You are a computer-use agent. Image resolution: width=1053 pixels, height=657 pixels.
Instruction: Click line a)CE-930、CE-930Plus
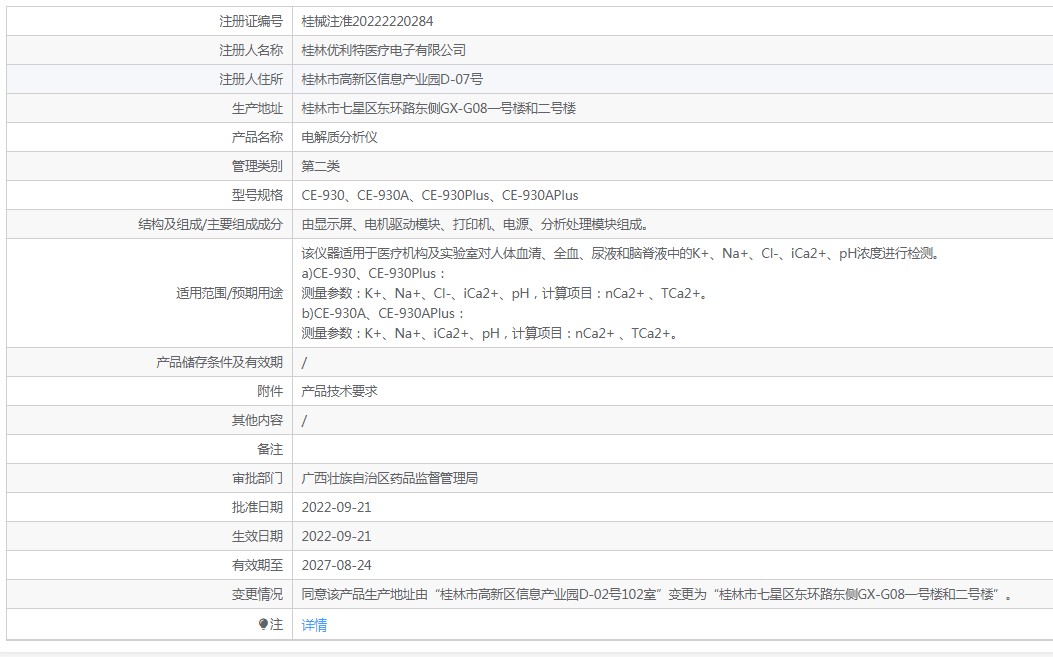[x=373, y=273]
